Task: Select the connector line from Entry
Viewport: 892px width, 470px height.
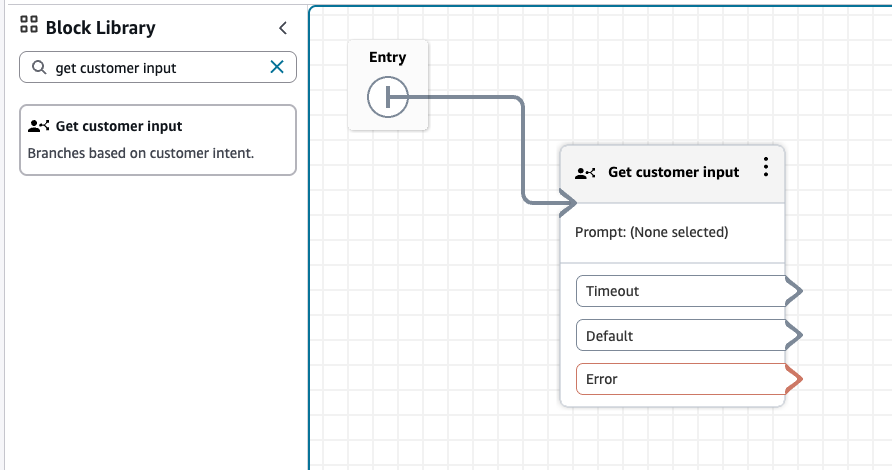Action: pyautogui.click(x=522, y=150)
